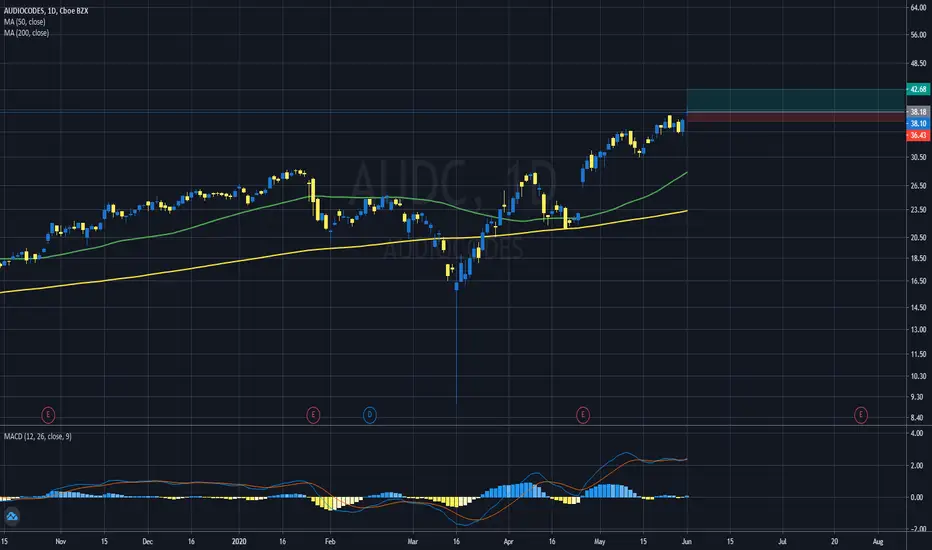
Task: Click the Mar label on time axis
Action: click(413, 541)
